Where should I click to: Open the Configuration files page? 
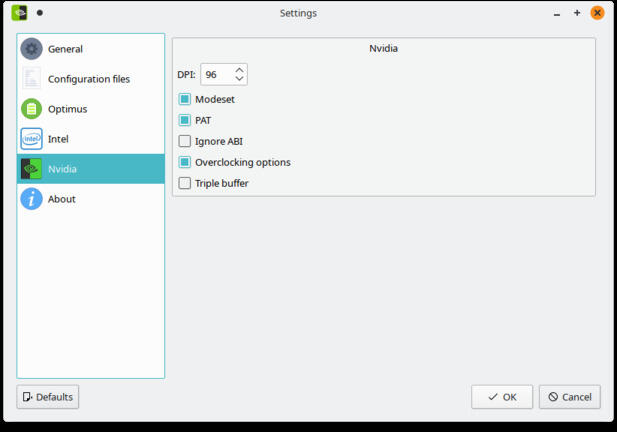pos(91,79)
